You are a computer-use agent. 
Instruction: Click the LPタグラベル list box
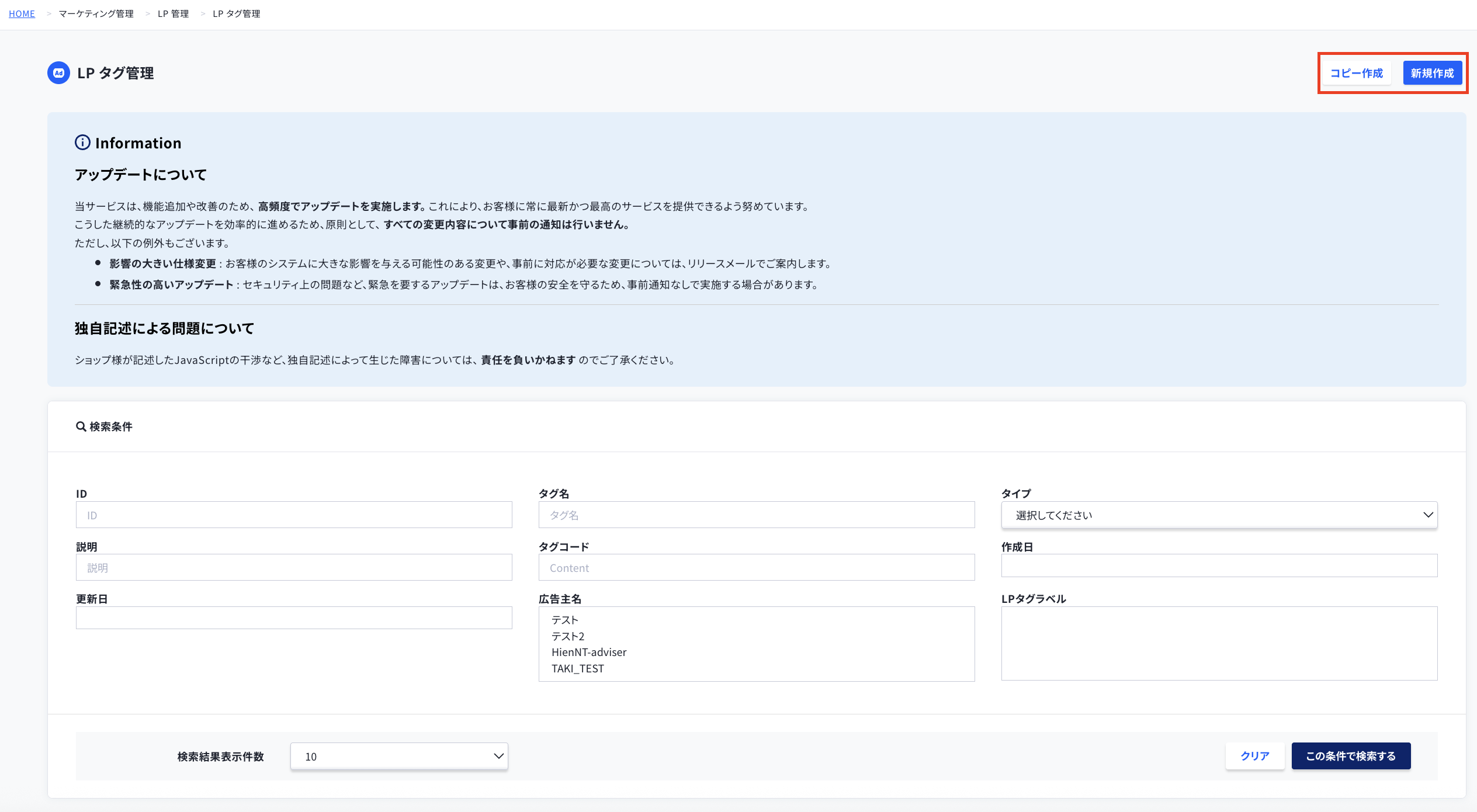pos(1219,643)
